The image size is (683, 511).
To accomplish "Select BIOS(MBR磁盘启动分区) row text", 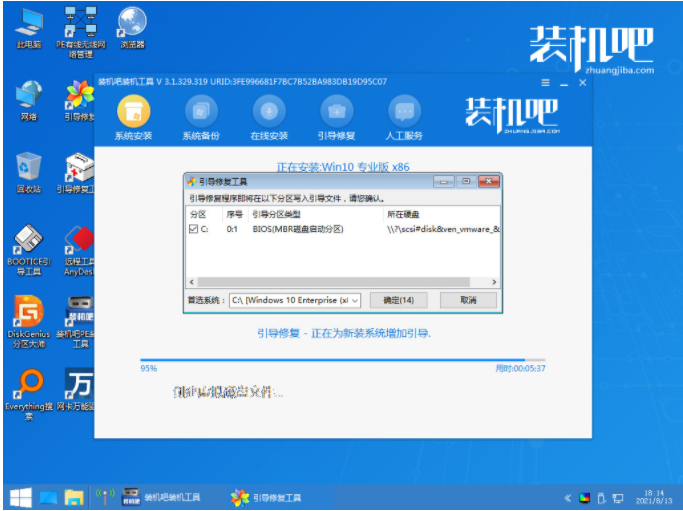I will [x=298, y=229].
